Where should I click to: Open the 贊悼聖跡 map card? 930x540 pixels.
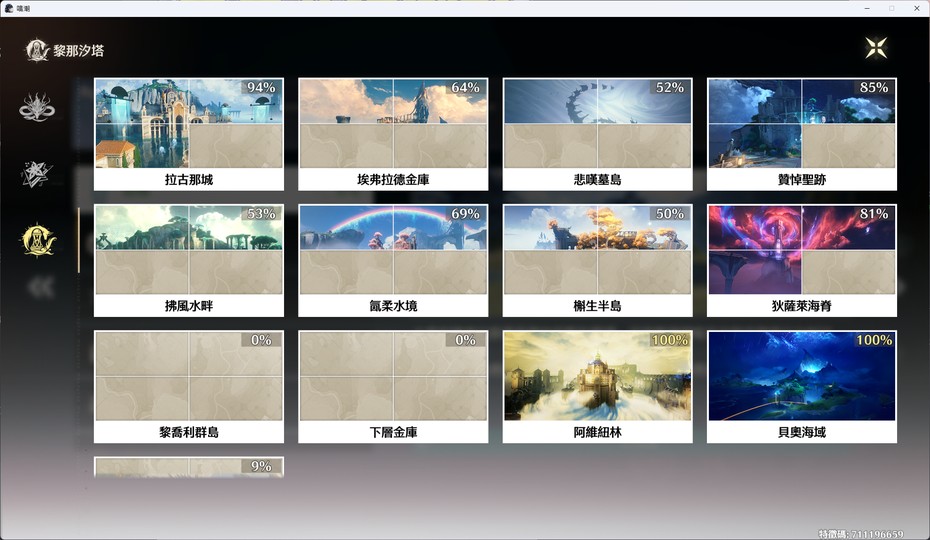click(802, 134)
